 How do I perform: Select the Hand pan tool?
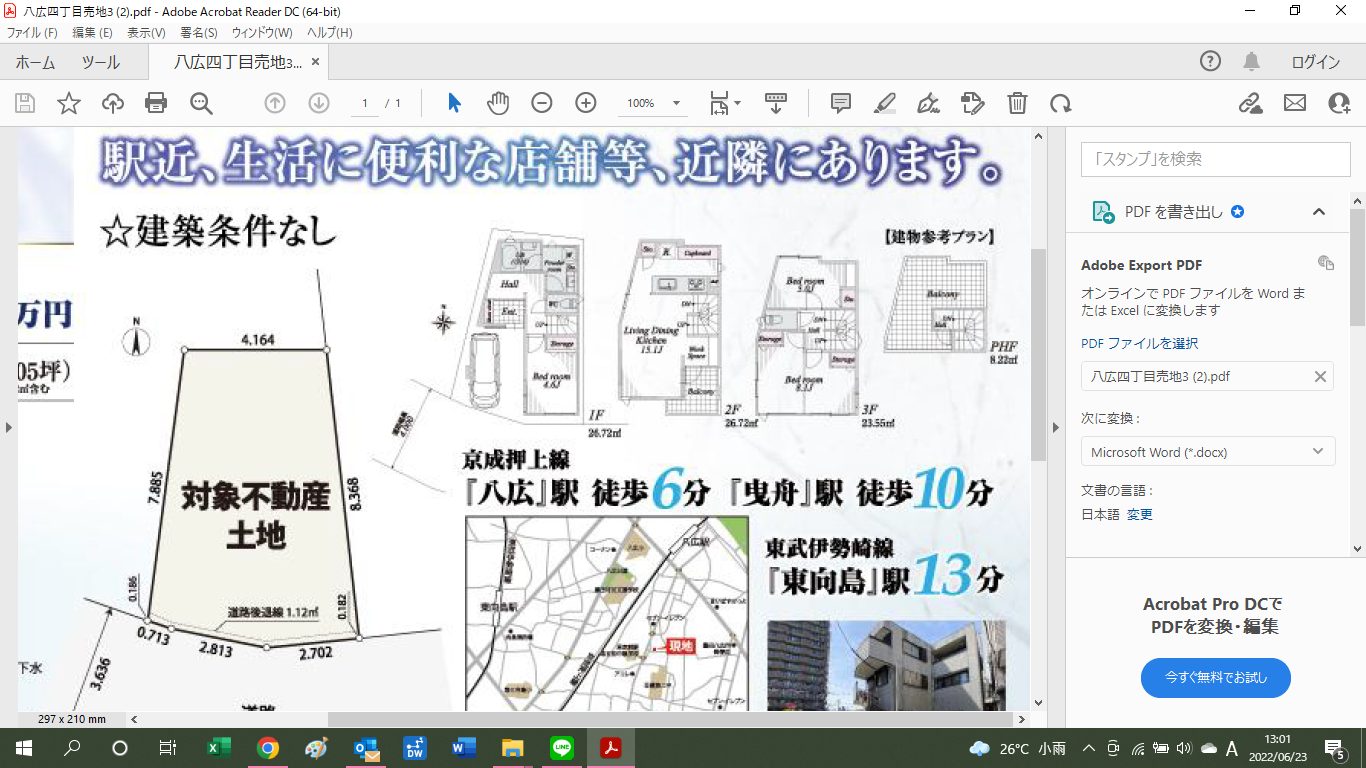tap(498, 103)
